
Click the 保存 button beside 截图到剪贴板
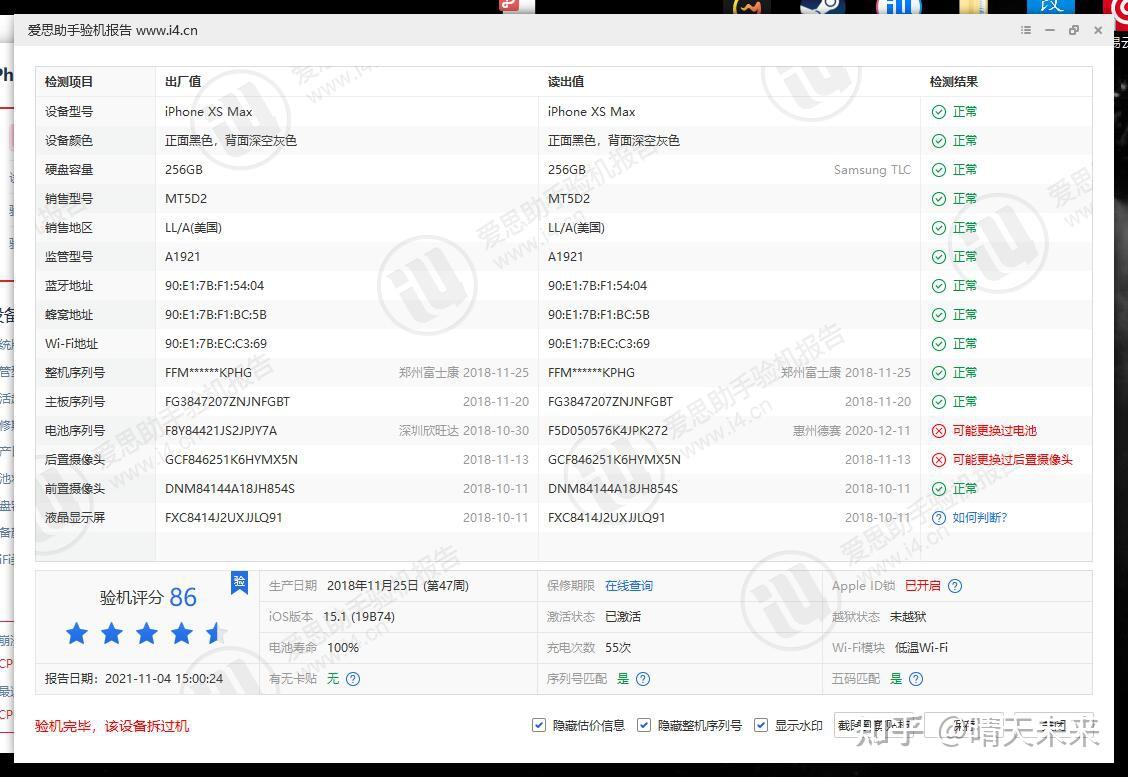(x=963, y=725)
